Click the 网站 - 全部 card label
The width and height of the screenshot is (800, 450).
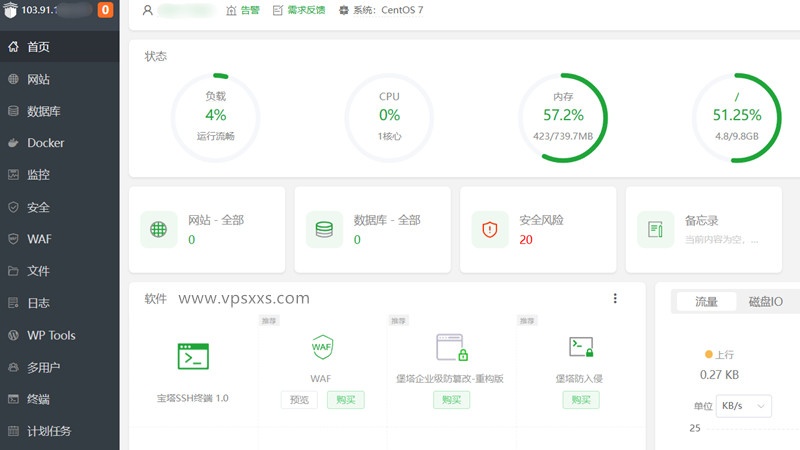tap(216, 220)
